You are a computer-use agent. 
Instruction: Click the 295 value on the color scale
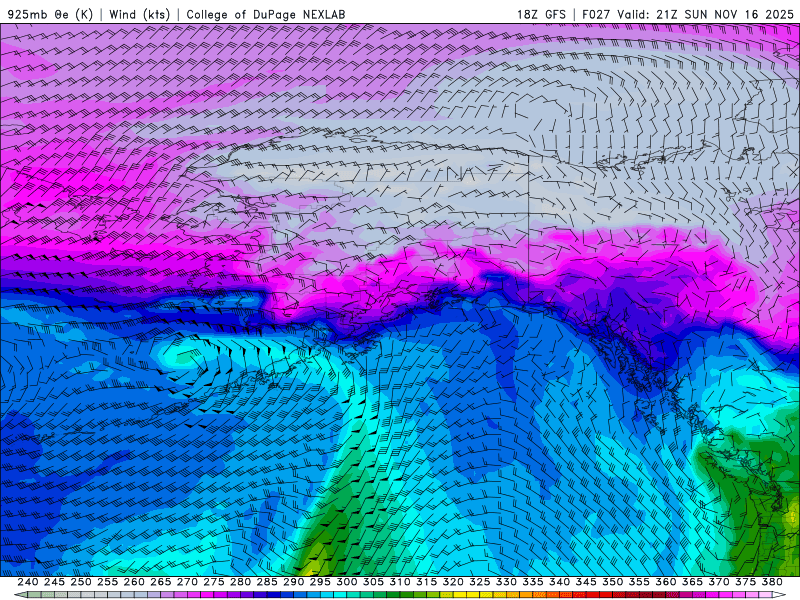[320, 582]
